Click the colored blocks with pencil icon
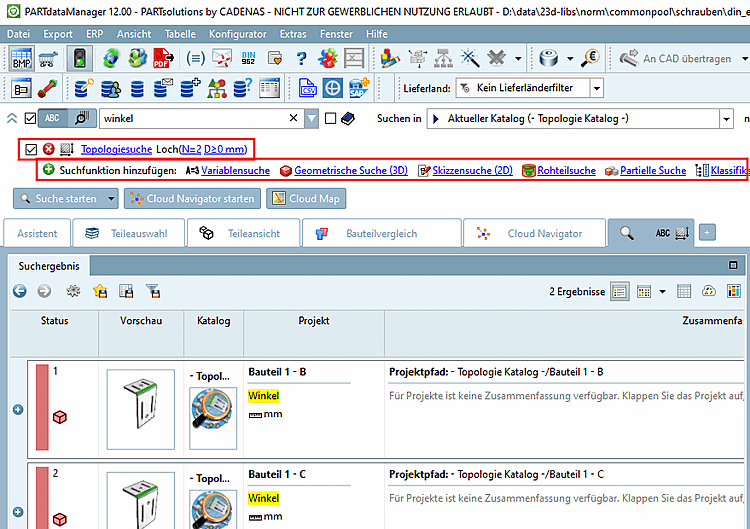Viewport: 750px width, 529px height. tap(390, 58)
